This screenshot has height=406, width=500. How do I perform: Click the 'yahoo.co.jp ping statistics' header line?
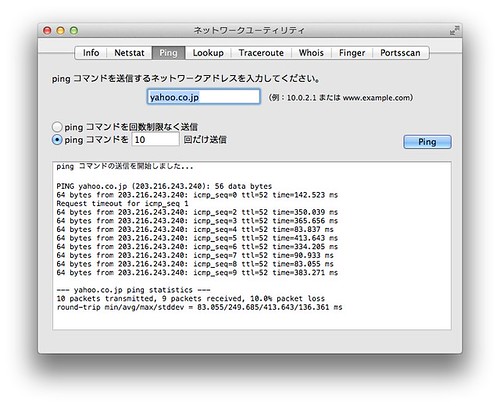[133, 290]
